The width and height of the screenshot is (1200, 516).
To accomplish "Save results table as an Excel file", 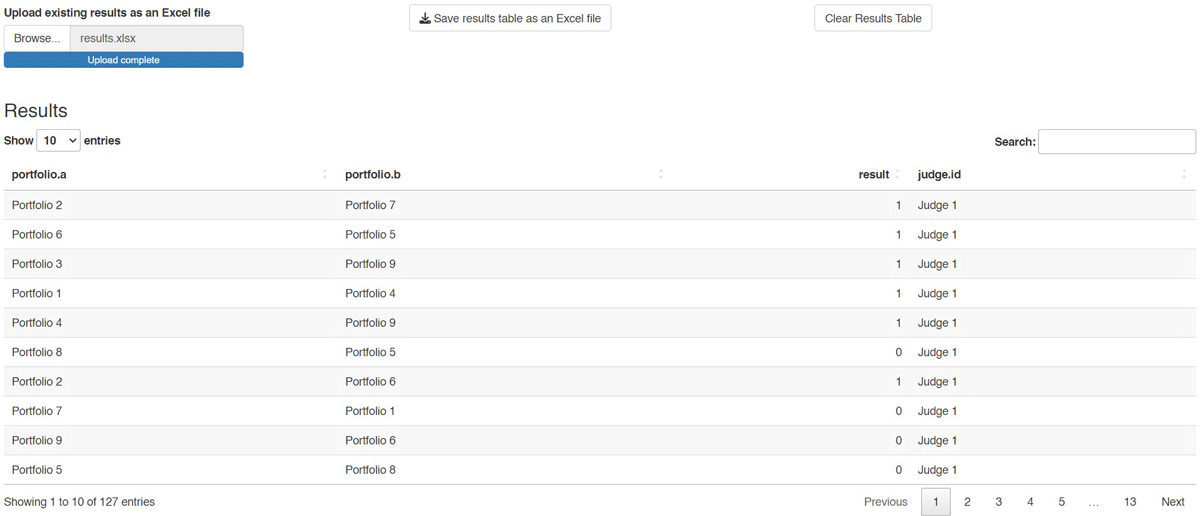I will tap(510, 18).
